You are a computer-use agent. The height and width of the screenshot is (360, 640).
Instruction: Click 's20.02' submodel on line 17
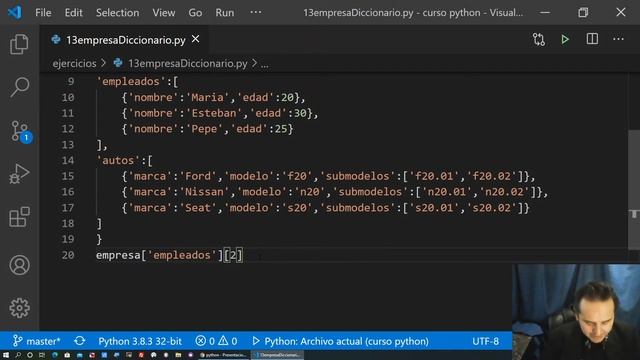[491, 208]
